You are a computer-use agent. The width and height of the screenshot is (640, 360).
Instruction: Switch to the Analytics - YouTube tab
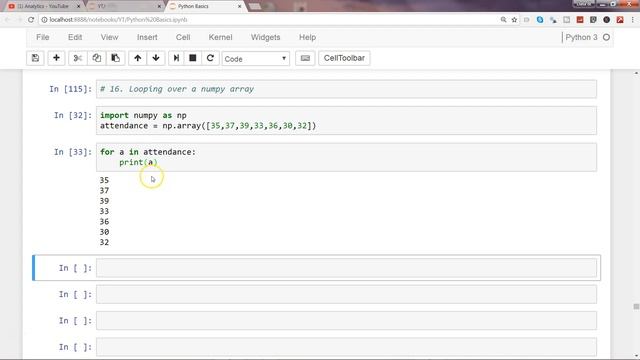pos(42,6)
